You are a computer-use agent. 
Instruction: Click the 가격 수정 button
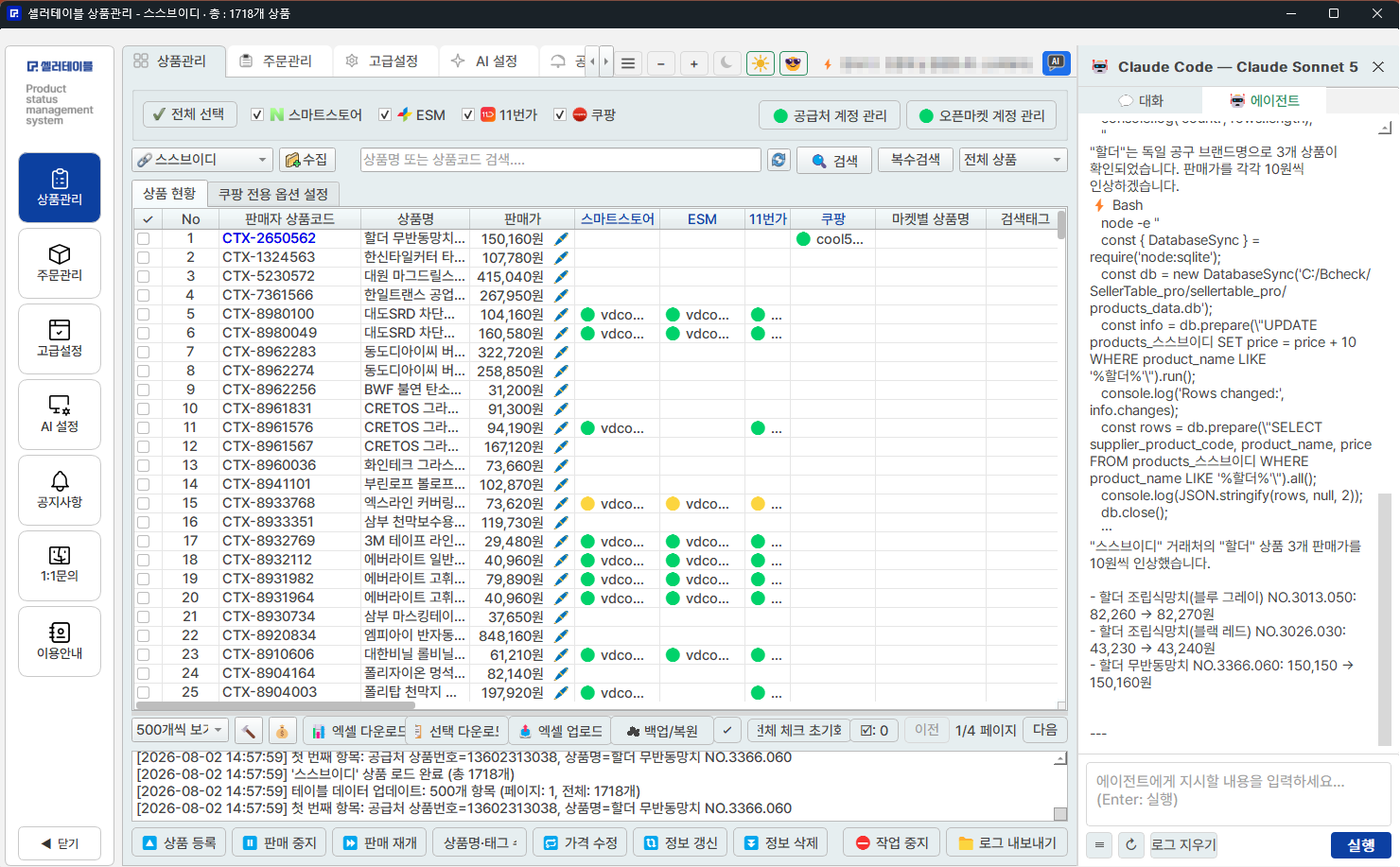[581, 842]
